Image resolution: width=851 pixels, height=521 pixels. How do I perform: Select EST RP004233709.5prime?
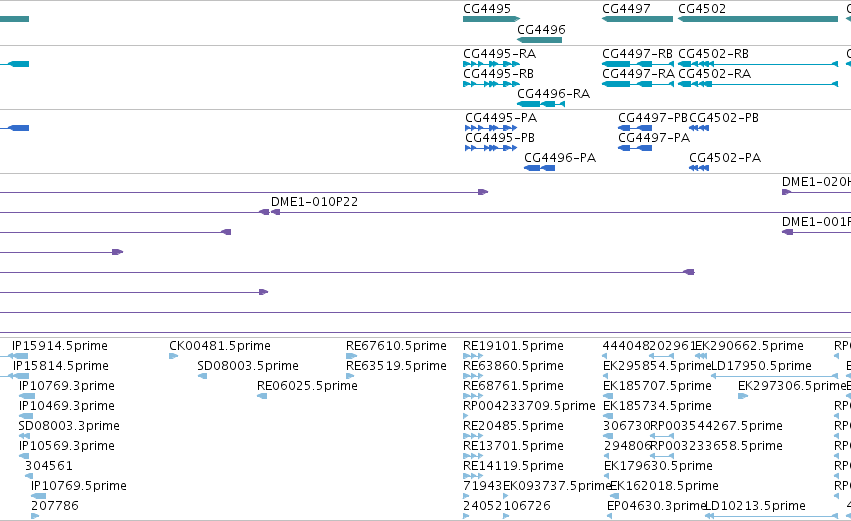pyautogui.click(x=529, y=406)
